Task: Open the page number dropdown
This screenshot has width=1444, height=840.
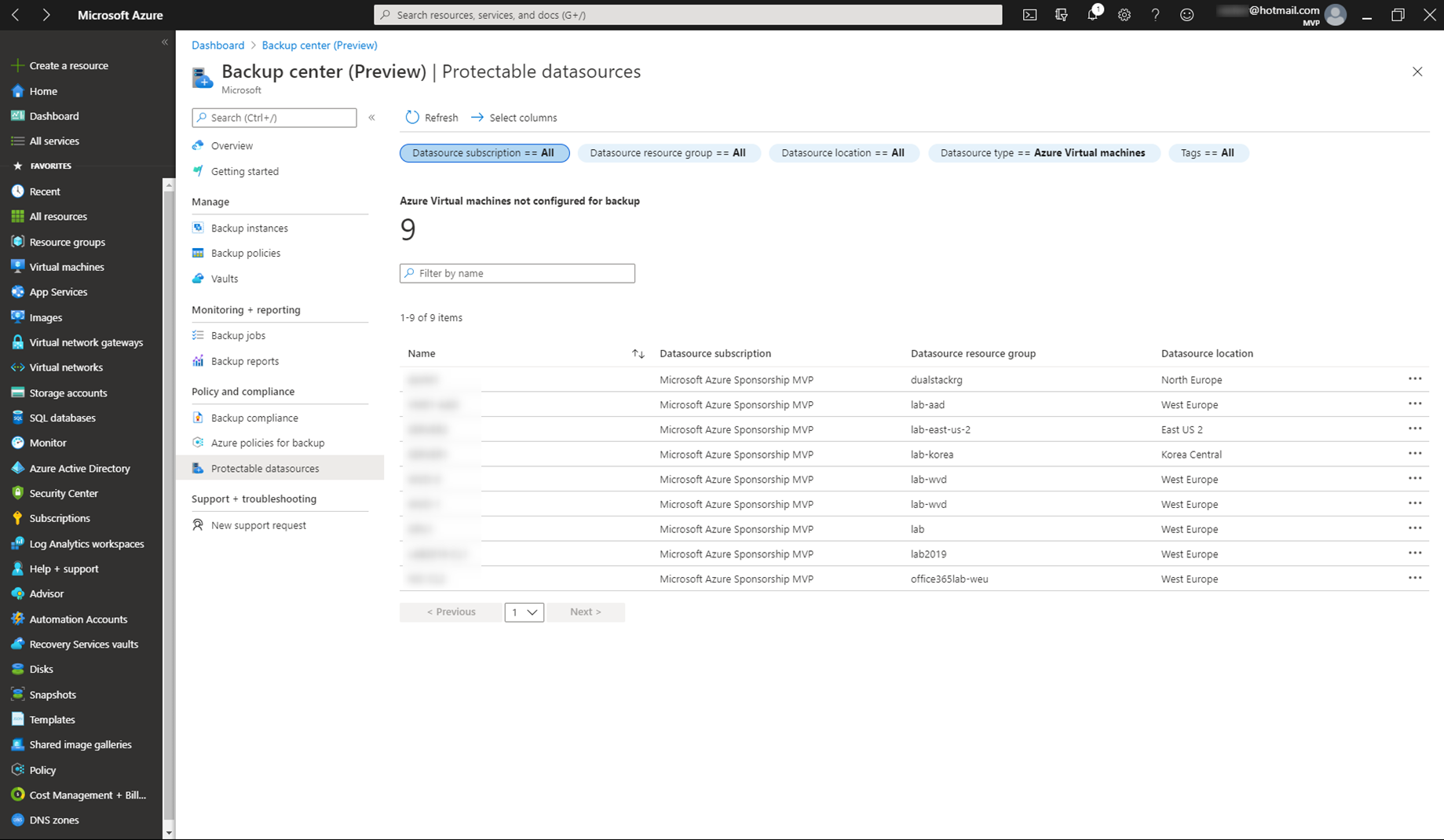Action: coord(524,612)
